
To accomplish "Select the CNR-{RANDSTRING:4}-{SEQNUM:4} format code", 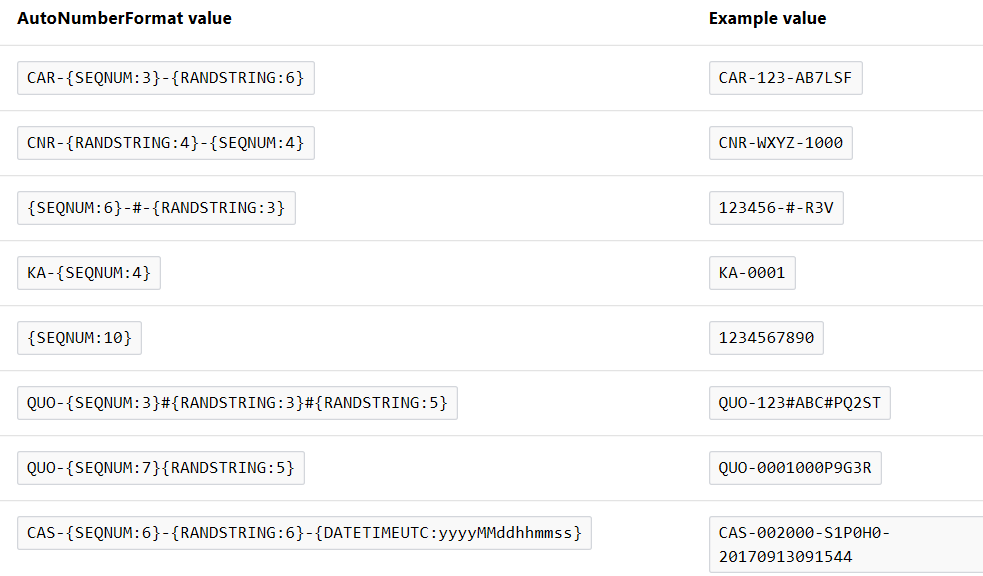I will click(166, 143).
